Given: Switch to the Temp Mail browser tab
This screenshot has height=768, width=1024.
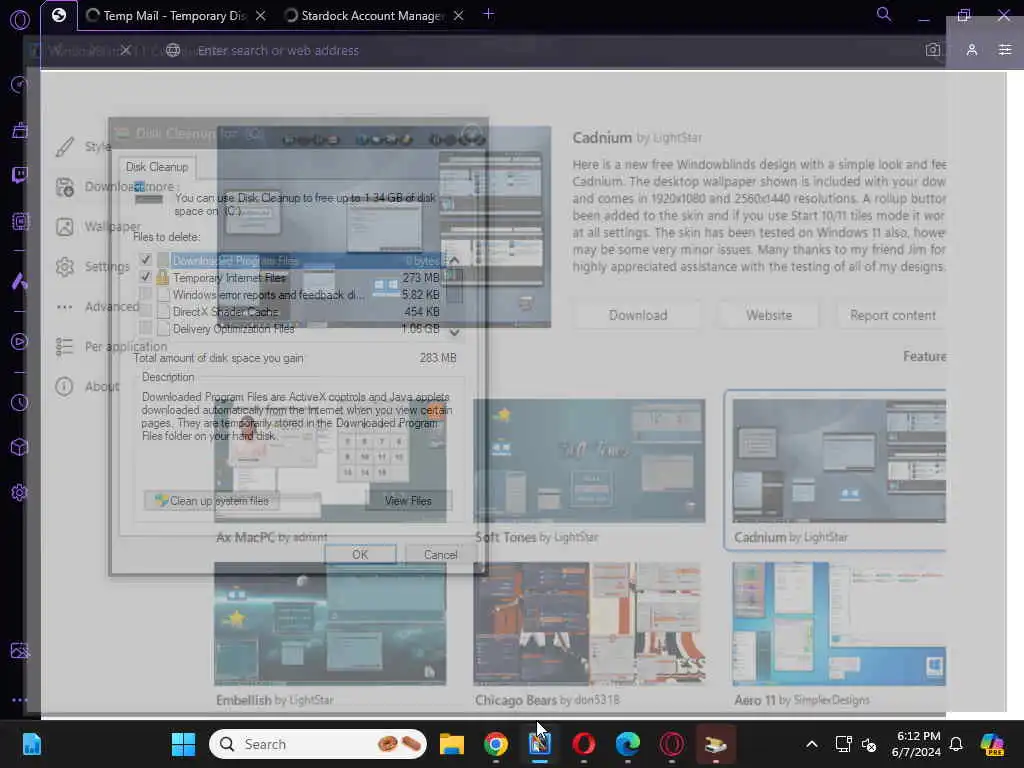Looking at the screenshot, I should pyautogui.click(x=165, y=16).
